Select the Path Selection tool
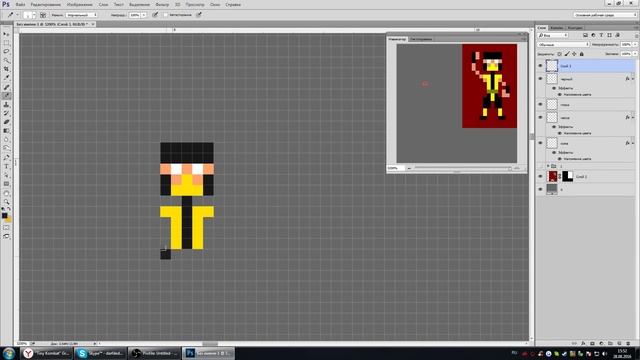 [6, 175]
